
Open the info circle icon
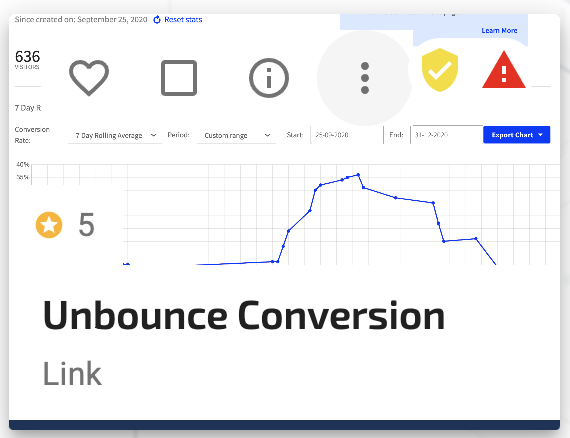point(269,78)
